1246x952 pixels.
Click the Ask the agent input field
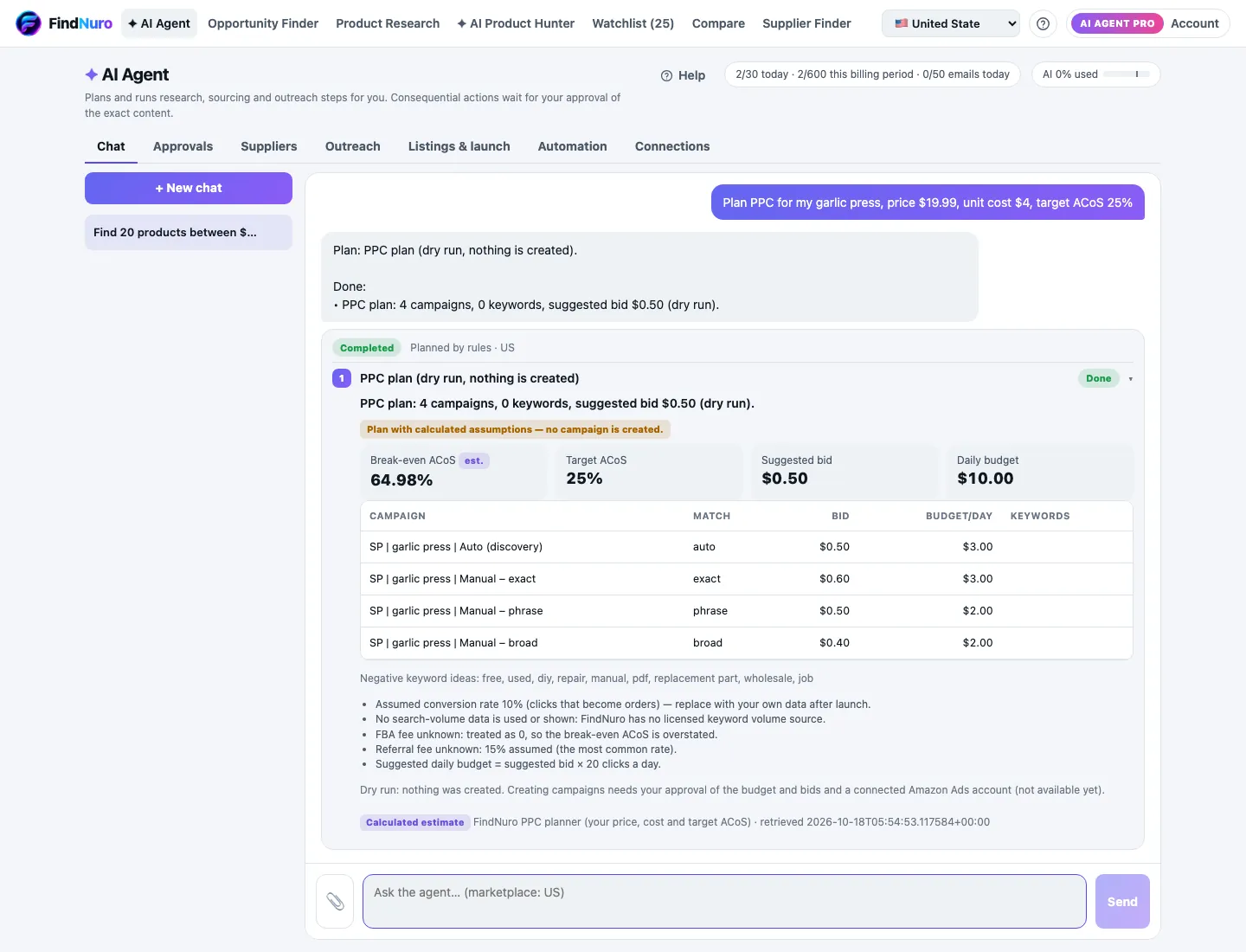coord(724,901)
